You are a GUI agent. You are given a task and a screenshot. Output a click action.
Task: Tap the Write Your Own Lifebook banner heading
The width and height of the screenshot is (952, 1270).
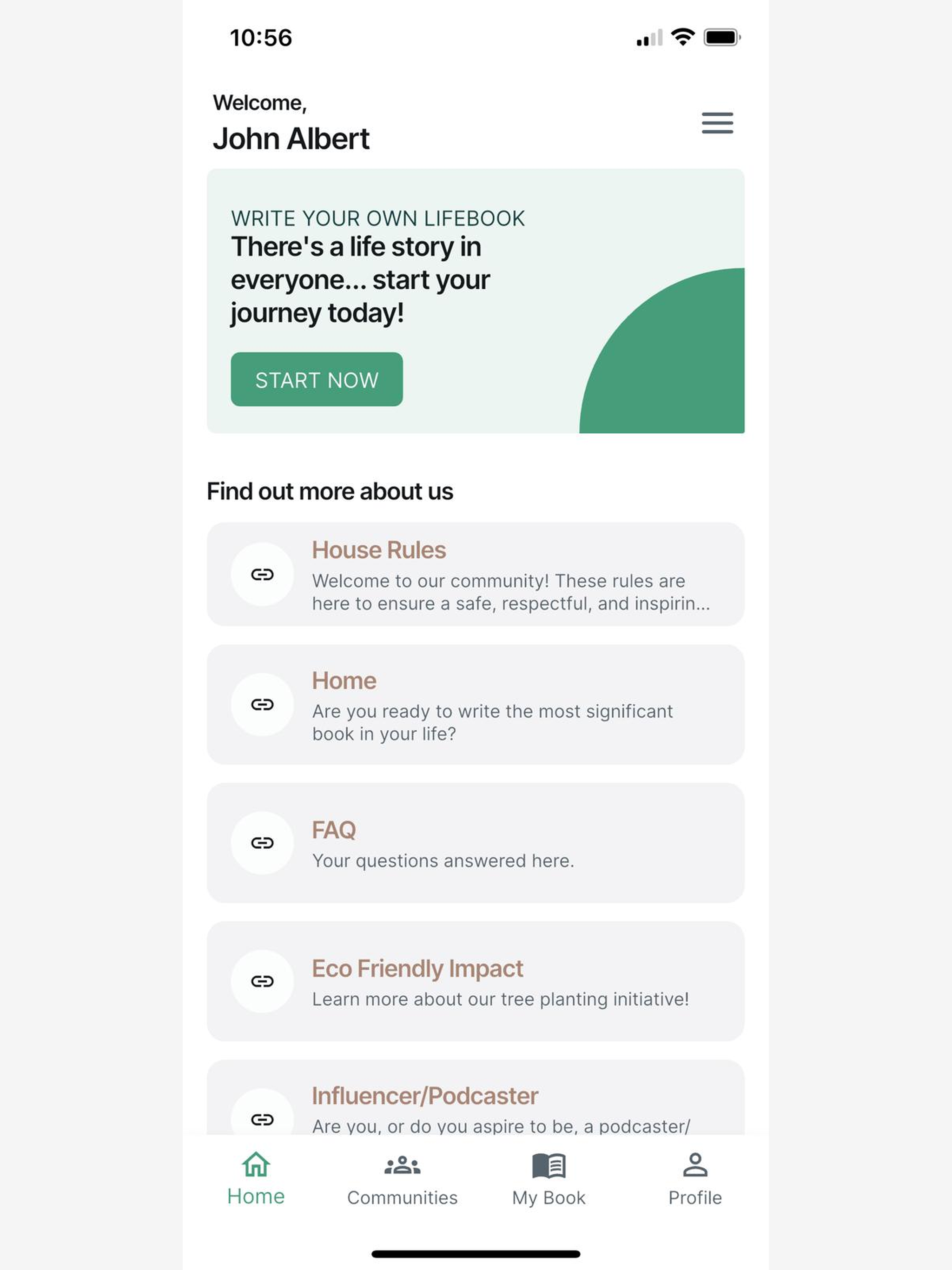(x=378, y=218)
